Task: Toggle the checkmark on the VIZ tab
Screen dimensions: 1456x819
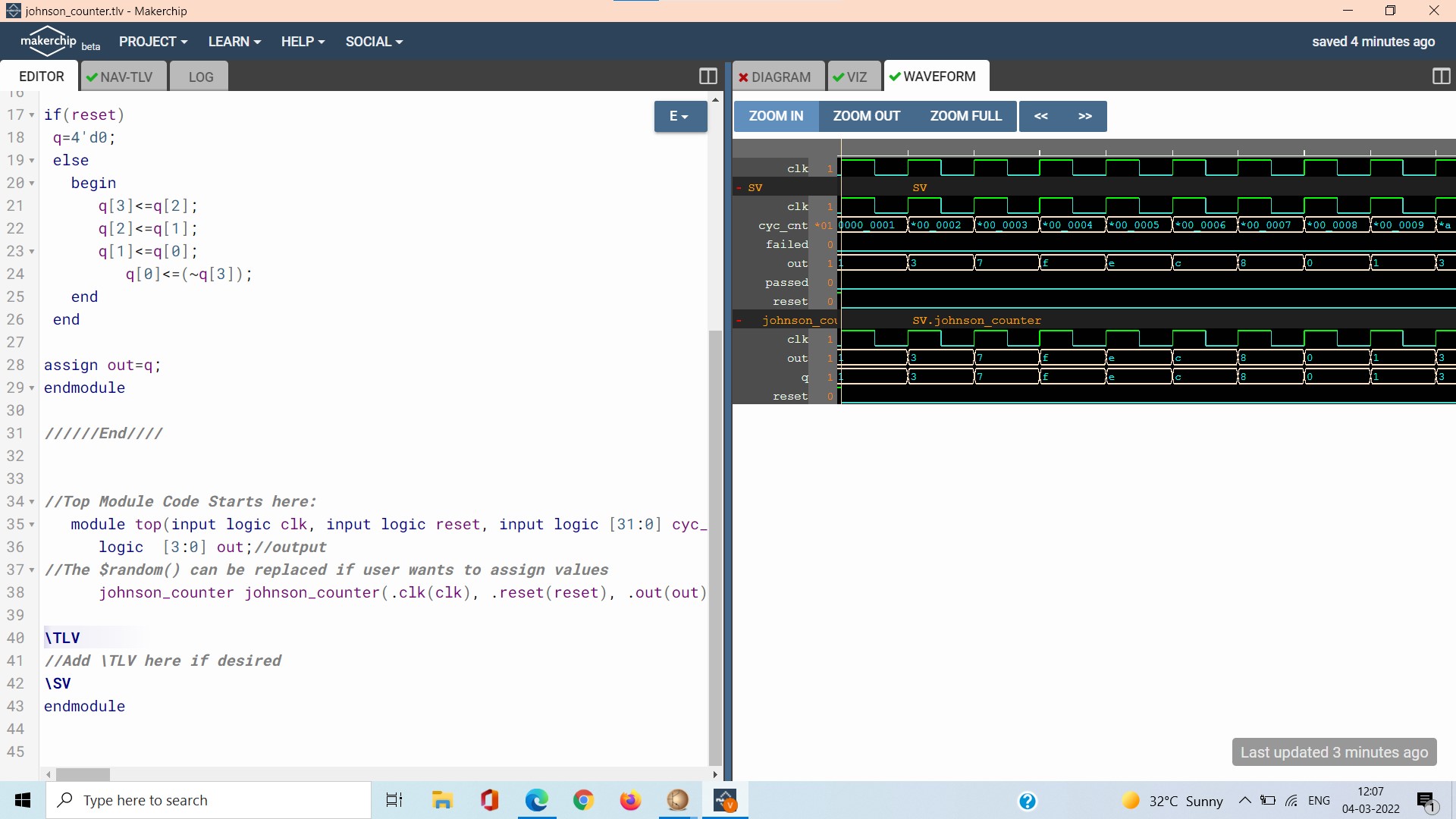Action: [838, 77]
